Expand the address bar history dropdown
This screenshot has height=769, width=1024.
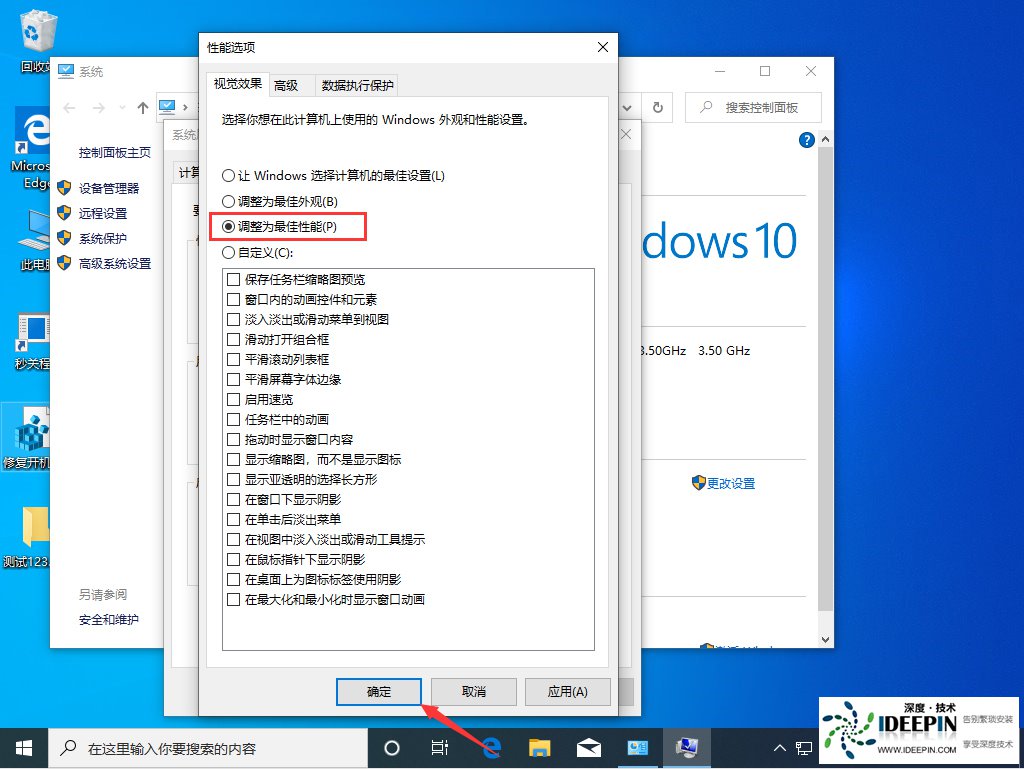tap(628, 108)
